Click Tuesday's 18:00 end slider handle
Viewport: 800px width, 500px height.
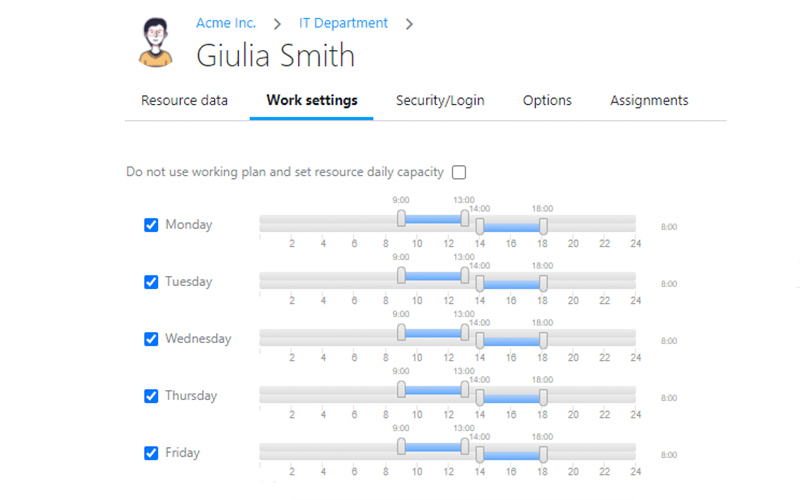coord(543,284)
